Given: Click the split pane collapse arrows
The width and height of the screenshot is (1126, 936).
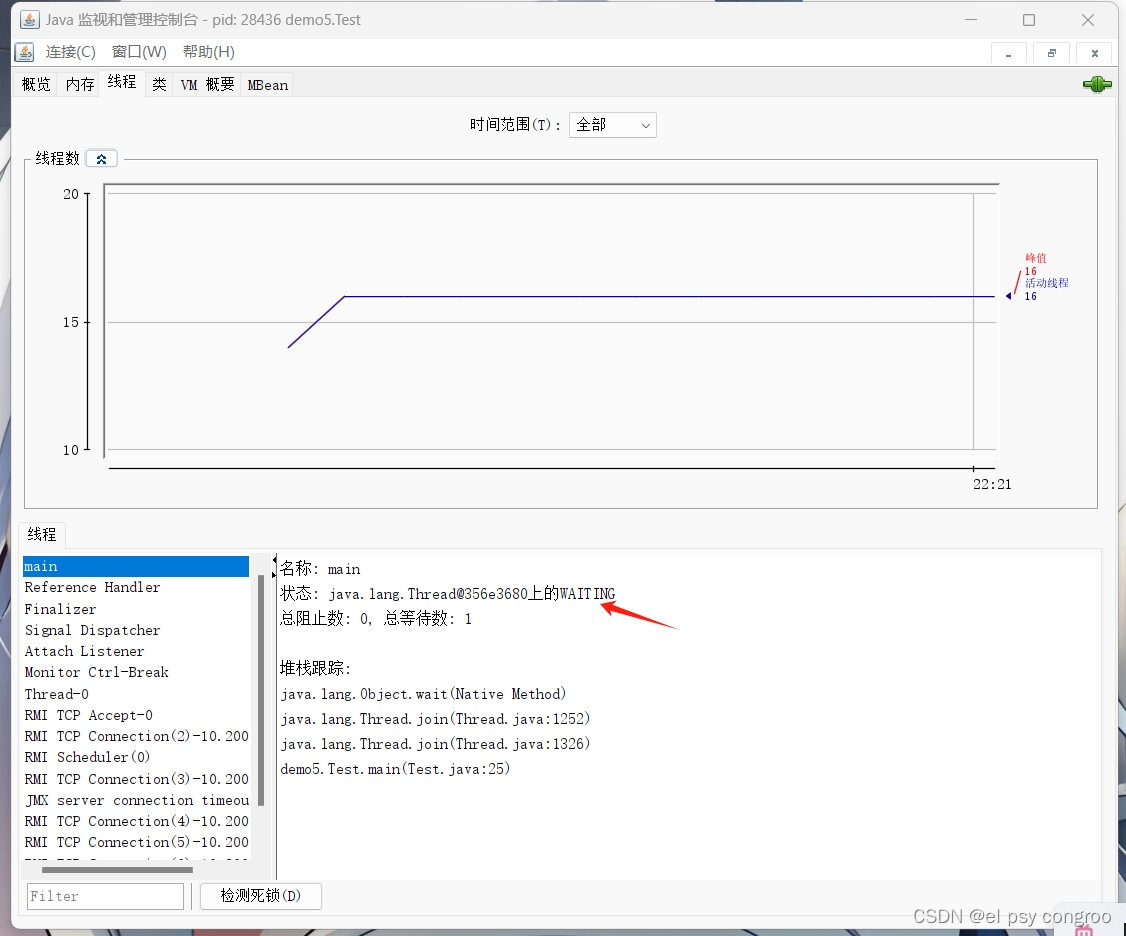Looking at the screenshot, I should 274,566.
